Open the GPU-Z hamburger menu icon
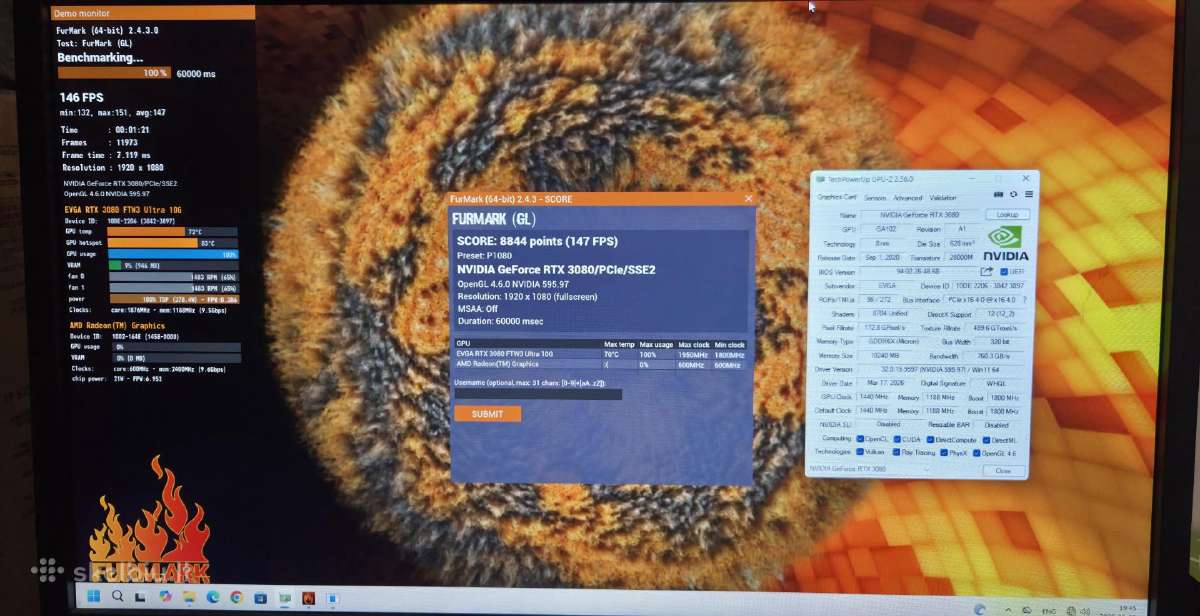The width and height of the screenshot is (1200, 616). (1029, 194)
